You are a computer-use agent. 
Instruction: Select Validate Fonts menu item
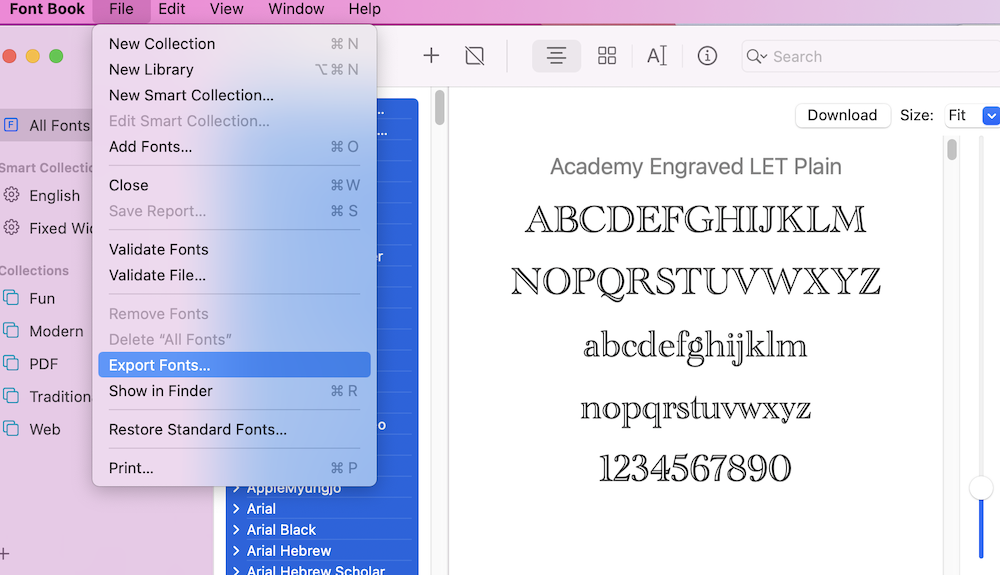click(x=234, y=250)
